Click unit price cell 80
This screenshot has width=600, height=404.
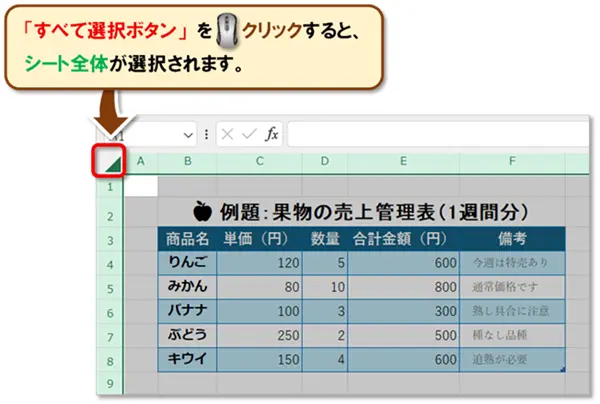coord(259,287)
